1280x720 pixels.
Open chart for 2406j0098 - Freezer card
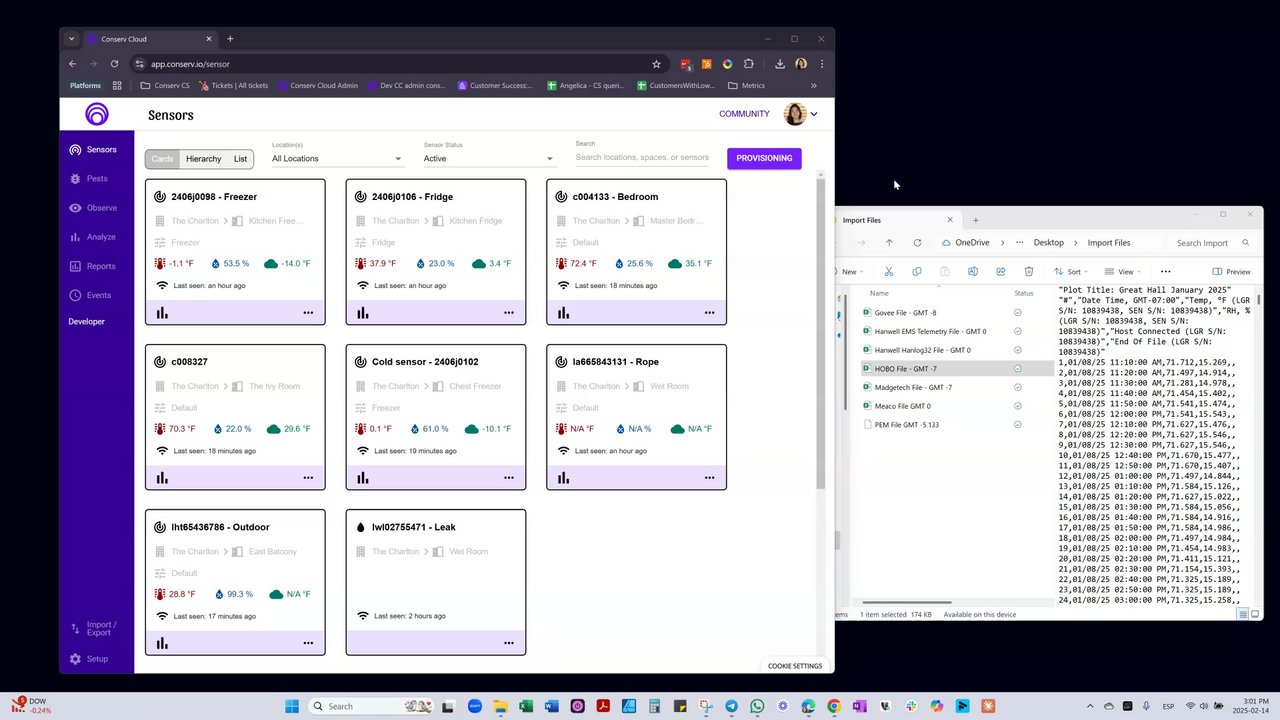coord(162,313)
